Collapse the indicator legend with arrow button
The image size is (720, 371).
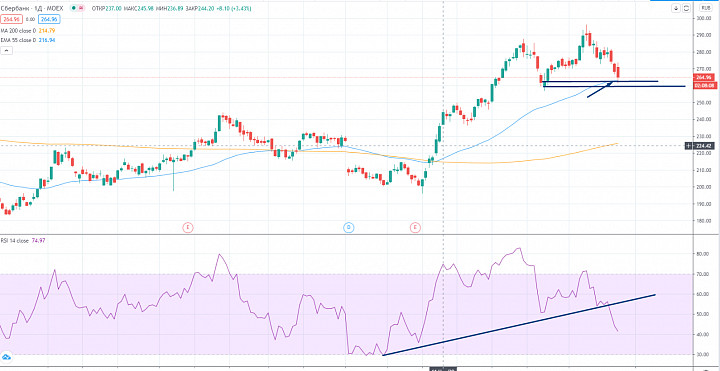[x=6, y=51]
